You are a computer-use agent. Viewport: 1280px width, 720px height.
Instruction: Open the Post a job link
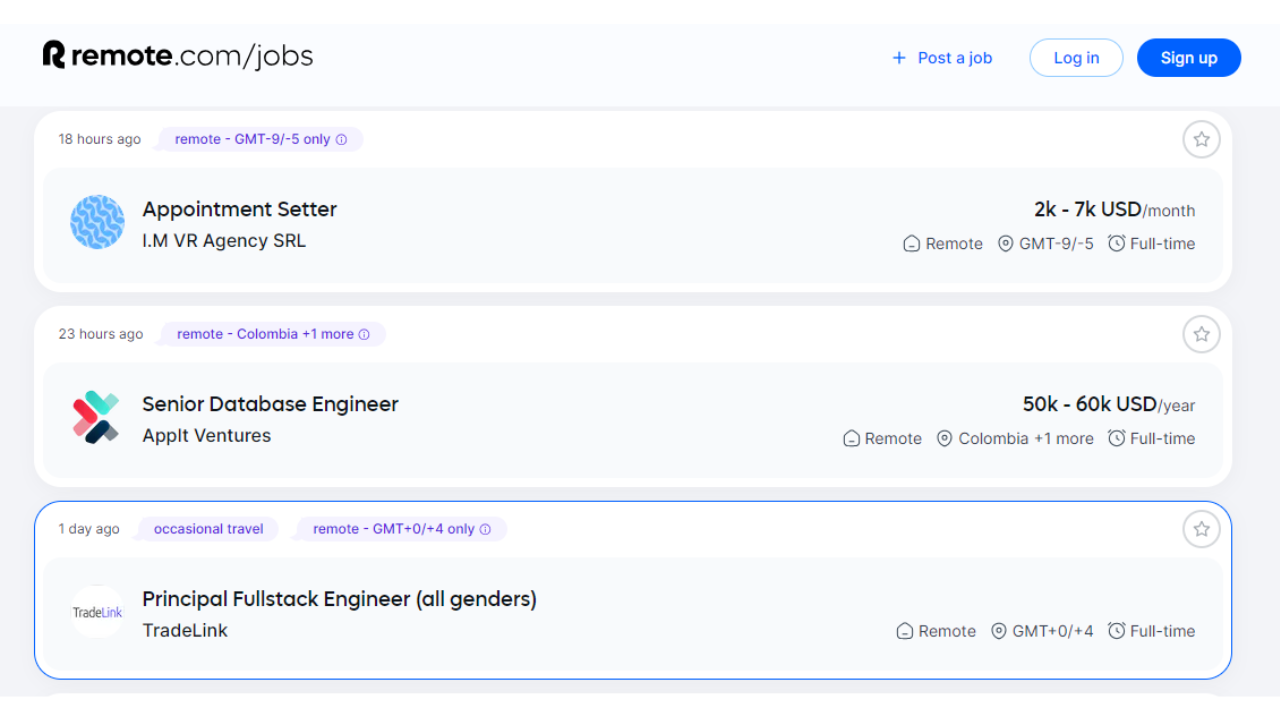[x=942, y=58]
